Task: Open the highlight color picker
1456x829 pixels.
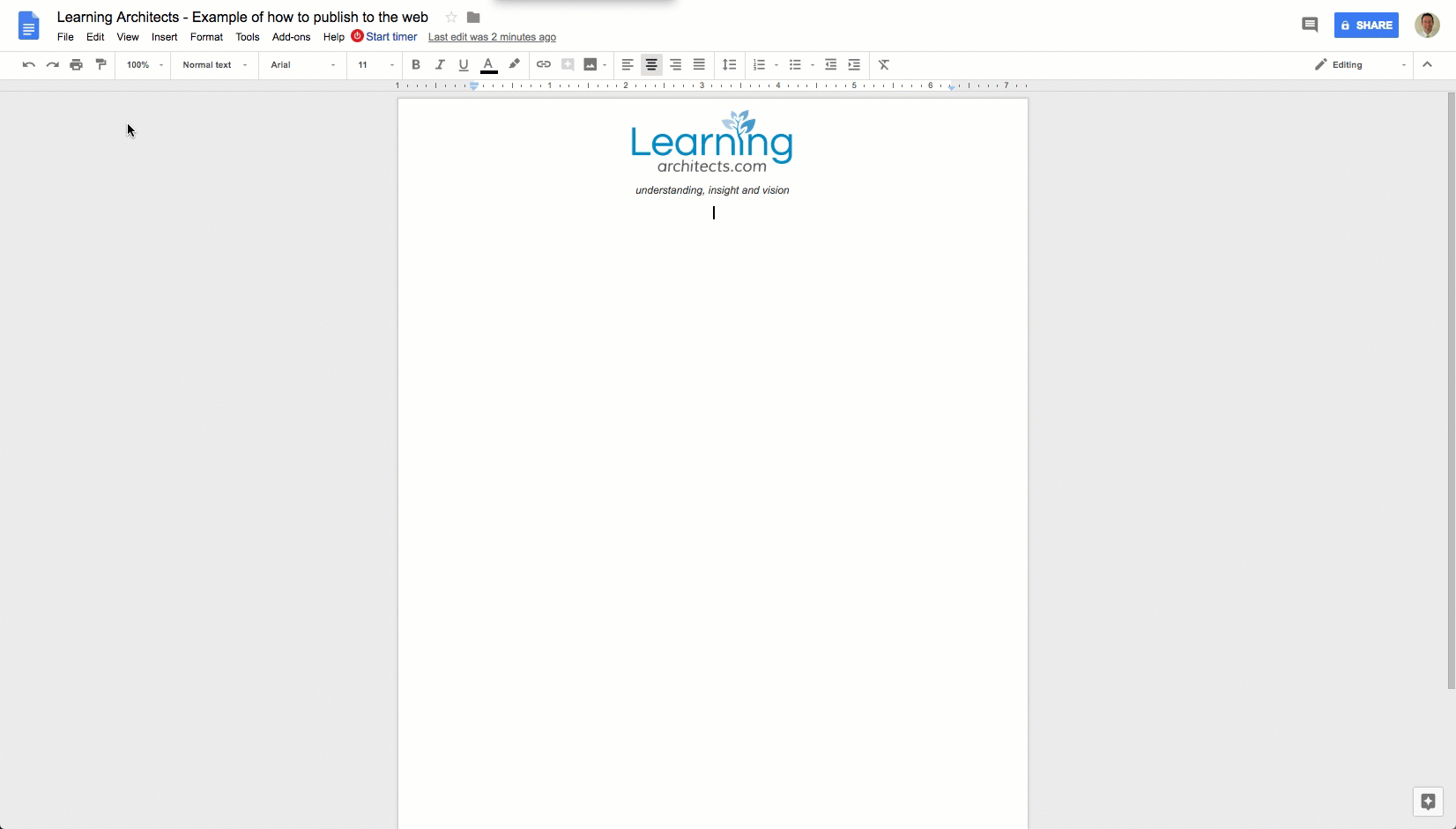Action: pyautogui.click(x=514, y=64)
